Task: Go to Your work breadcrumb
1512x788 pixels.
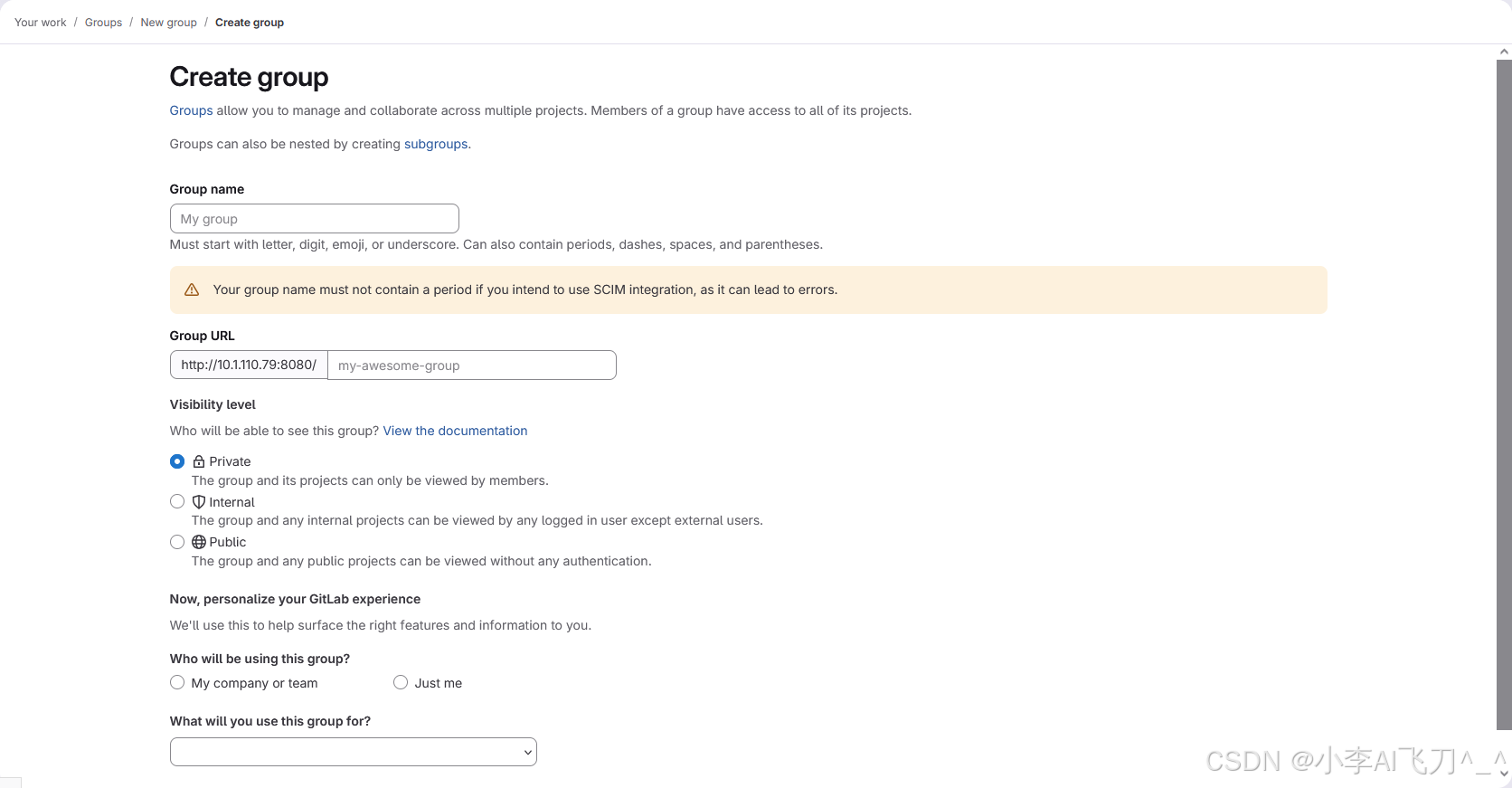Action: (x=41, y=23)
